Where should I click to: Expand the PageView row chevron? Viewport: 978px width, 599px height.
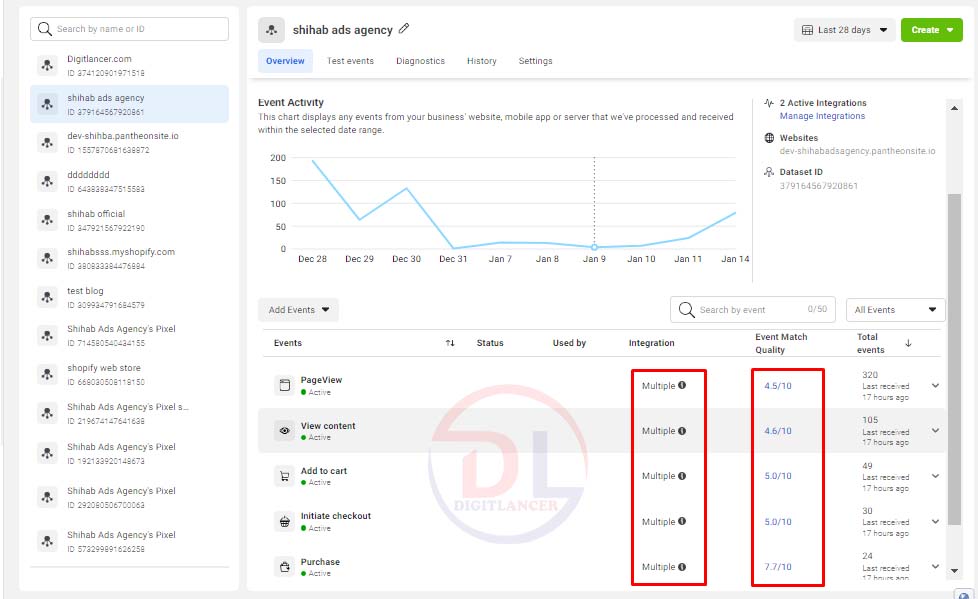point(936,386)
